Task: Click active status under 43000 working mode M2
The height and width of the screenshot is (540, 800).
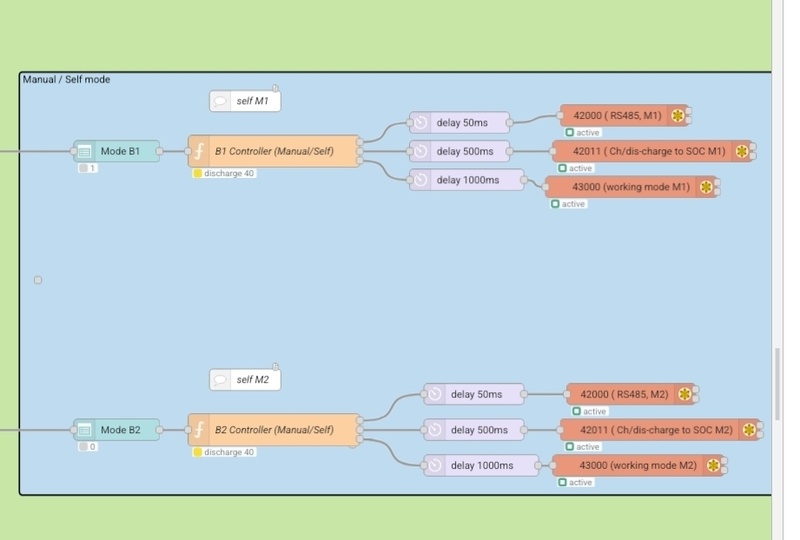Action: tap(576, 483)
